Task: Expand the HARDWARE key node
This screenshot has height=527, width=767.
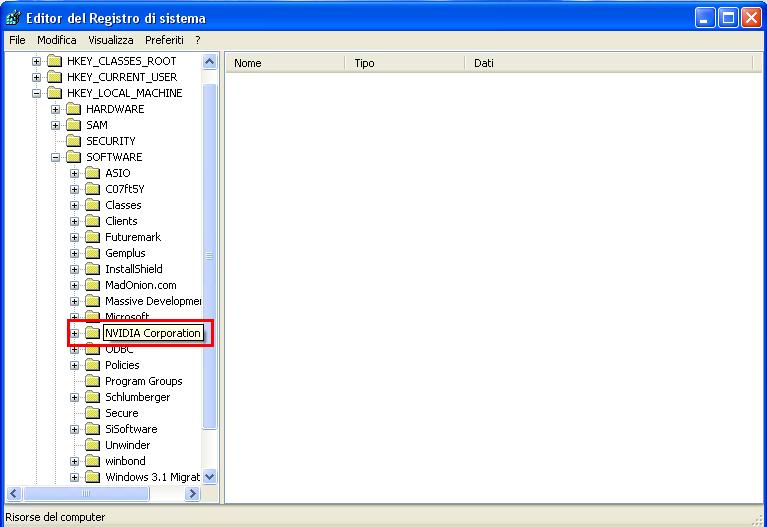Action: (x=56, y=109)
